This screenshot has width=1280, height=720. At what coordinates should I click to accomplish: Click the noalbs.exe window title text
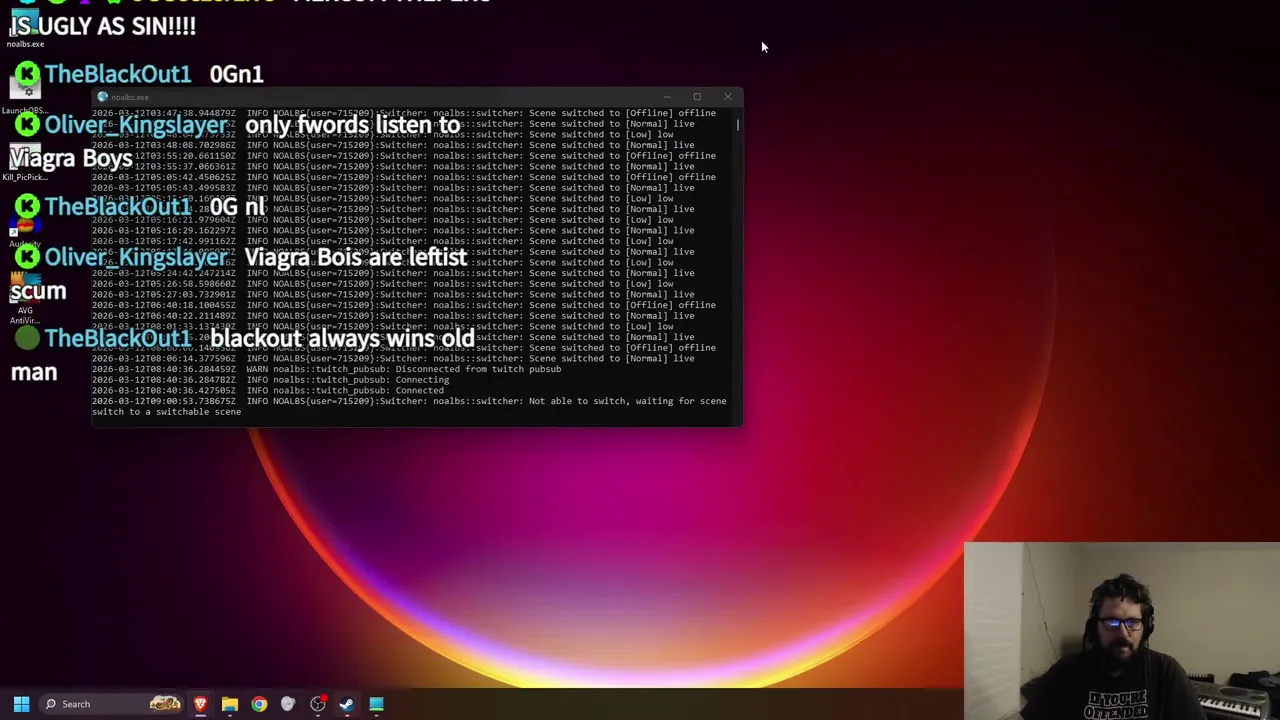click(x=130, y=97)
